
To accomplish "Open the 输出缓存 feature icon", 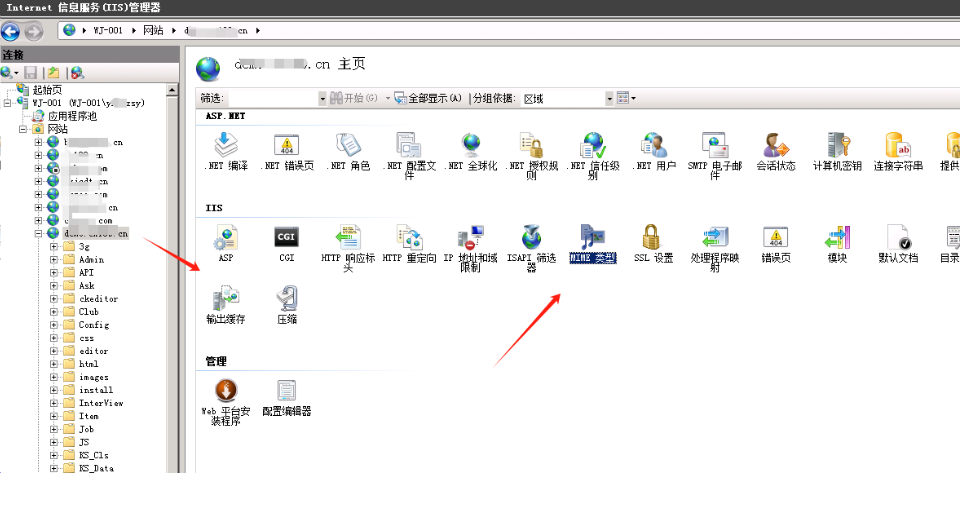I will pyautogui.click(x=225, y=298).
